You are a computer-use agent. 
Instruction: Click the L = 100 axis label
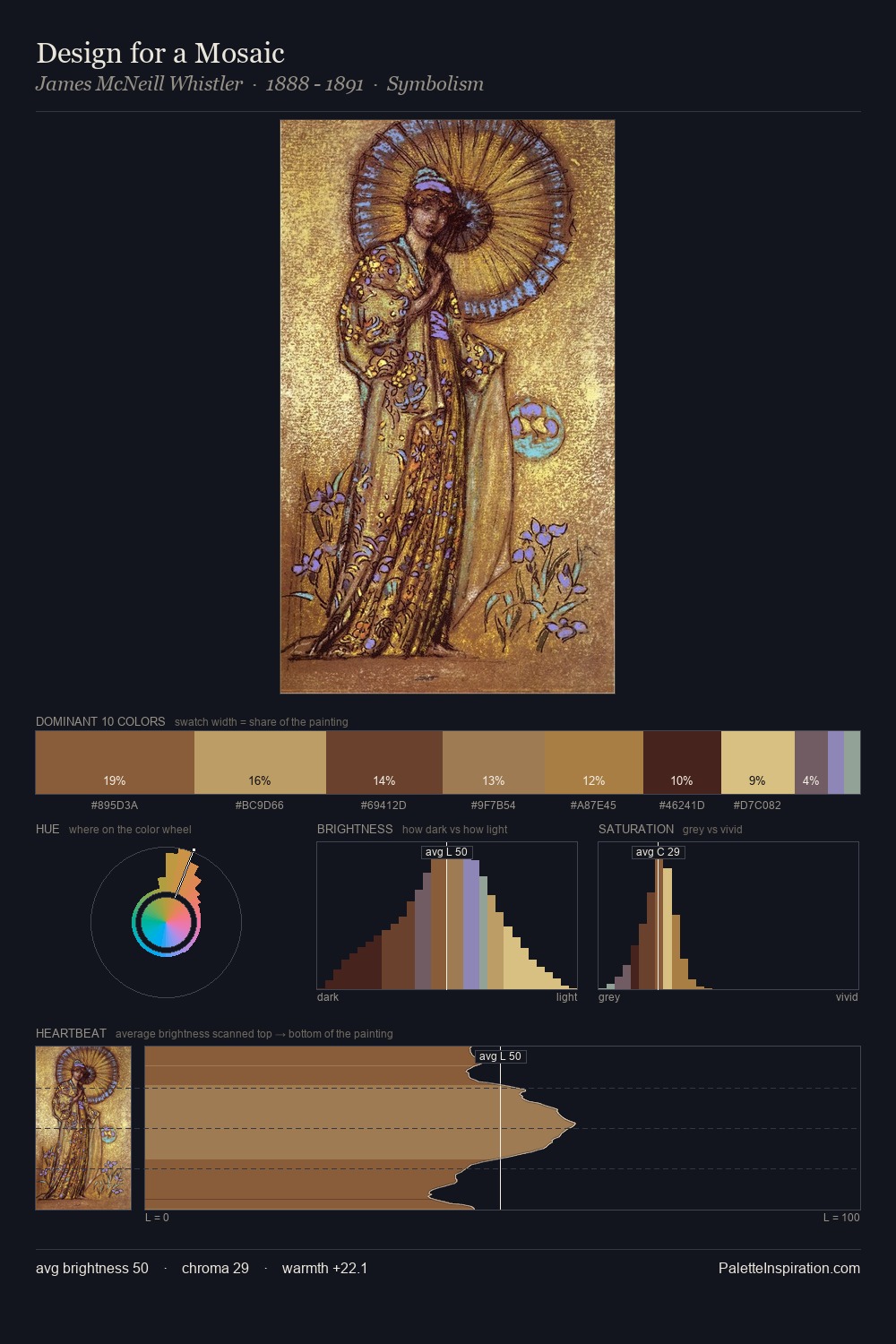click(x=841, y=1218)
